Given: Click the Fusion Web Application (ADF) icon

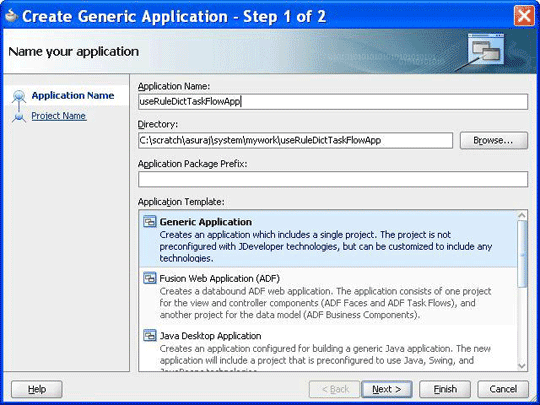Looking at the screenshot, I should point(150,278).
